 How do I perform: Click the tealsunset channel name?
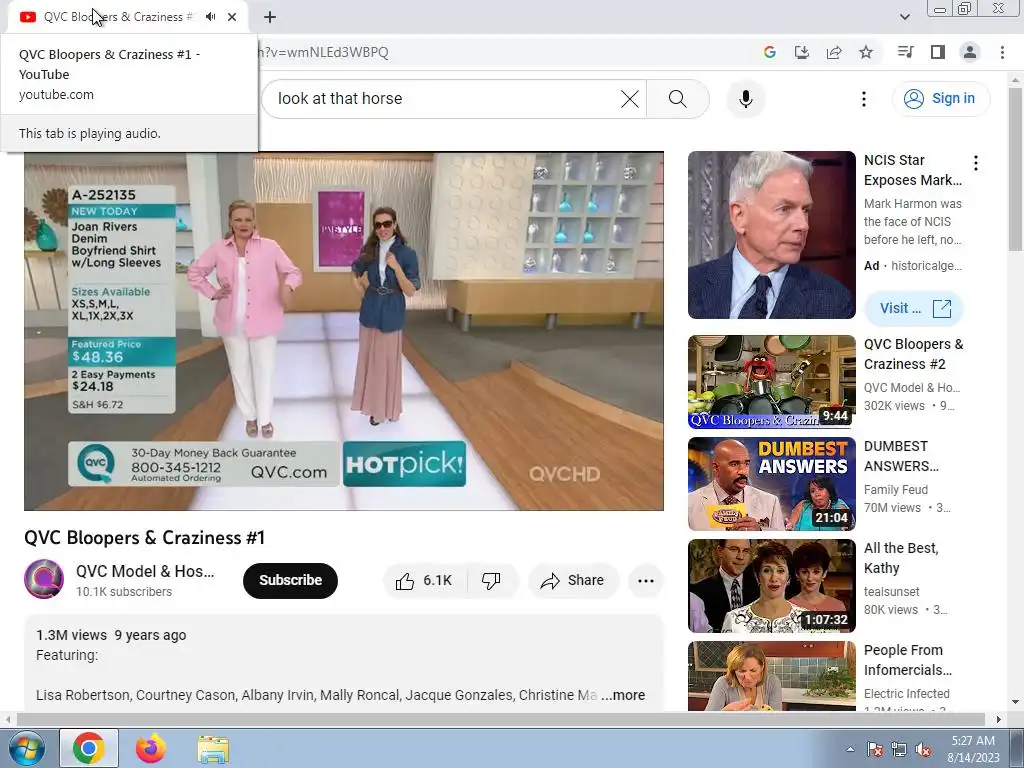(x=891, y=591)
